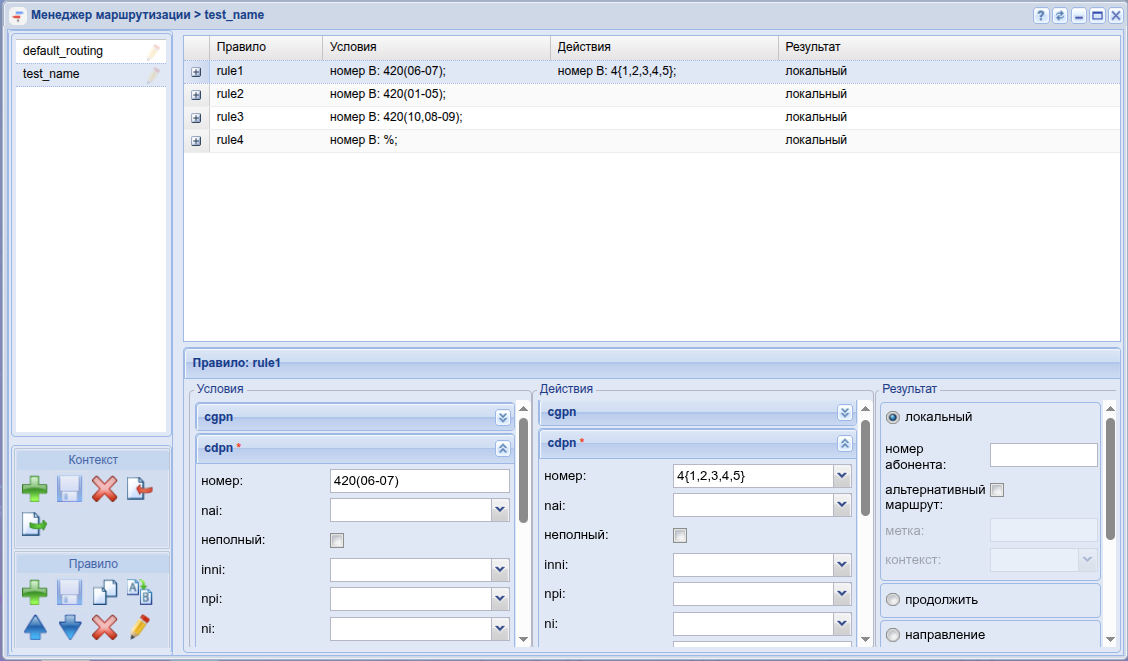Click the Результат panel vertical scrollbar
This screenshot has height=661, width=1128.
point(1110,478)
